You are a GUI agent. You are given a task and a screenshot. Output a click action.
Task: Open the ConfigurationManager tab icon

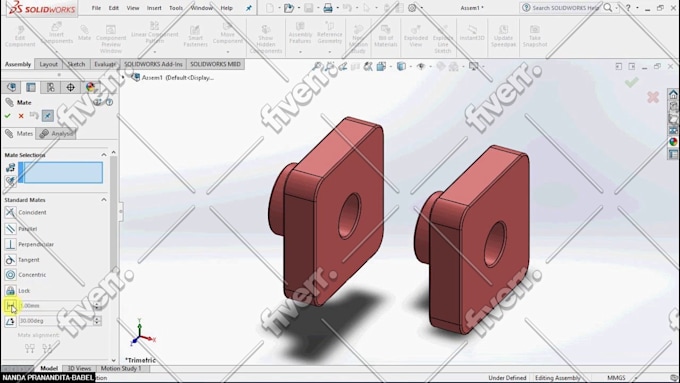50,87
